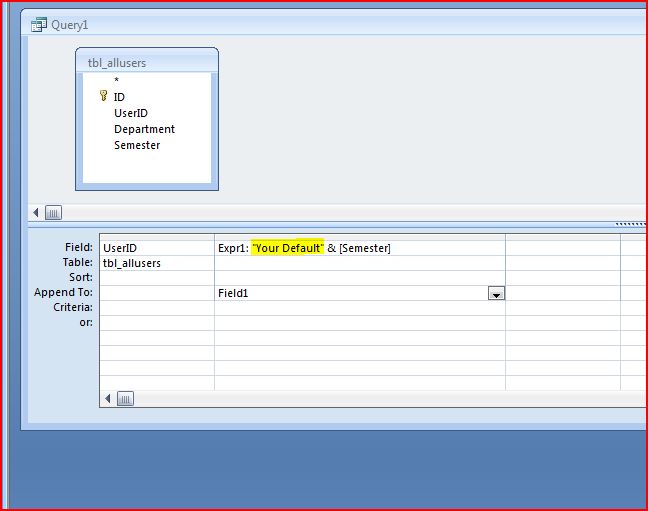Click the UserID cell in Field row
Viewport: 648px width, 511px height.
[157, 248]
